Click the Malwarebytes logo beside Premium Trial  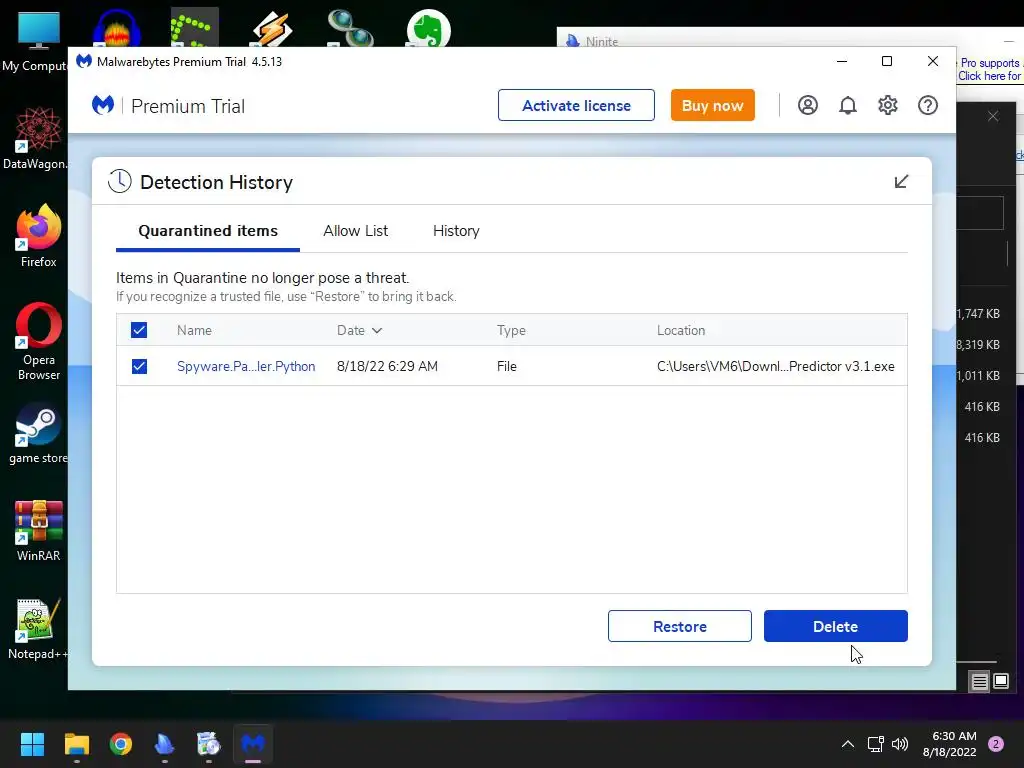click(x=103, y=105)
